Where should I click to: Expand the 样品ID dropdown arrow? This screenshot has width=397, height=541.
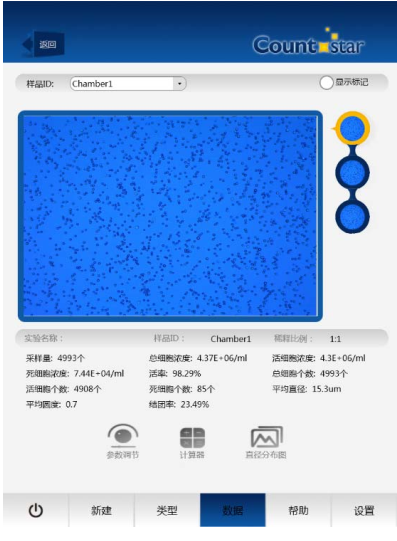point(179,83)
